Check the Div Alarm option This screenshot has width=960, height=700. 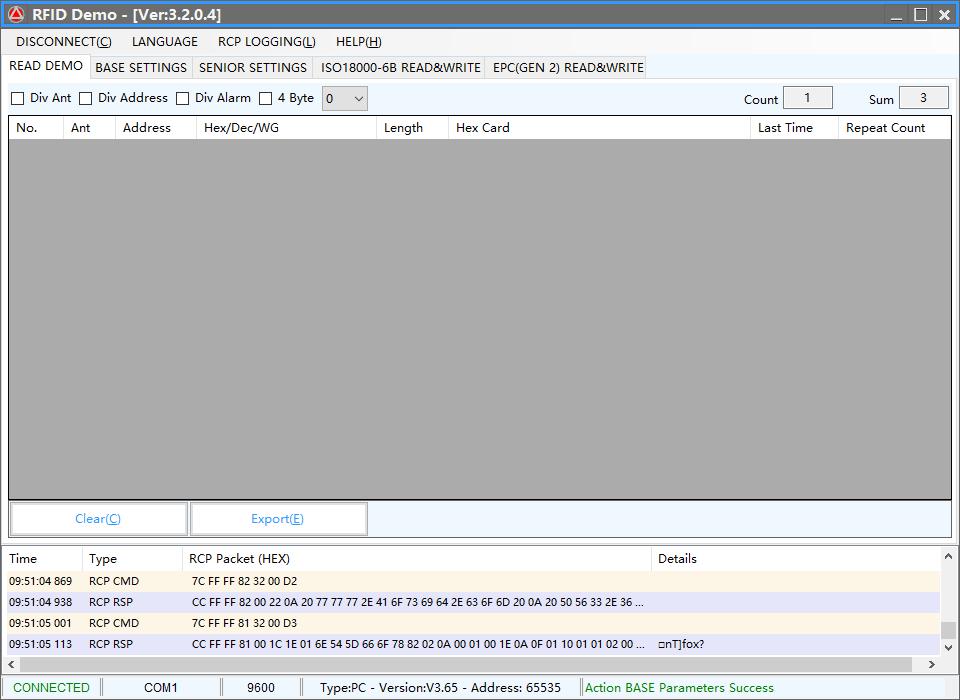pyautogui.click(x=183, y=98)
